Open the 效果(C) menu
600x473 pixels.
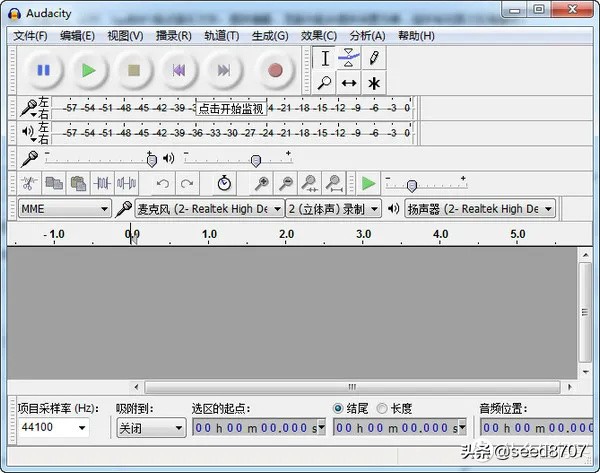(x=318, y=35)
